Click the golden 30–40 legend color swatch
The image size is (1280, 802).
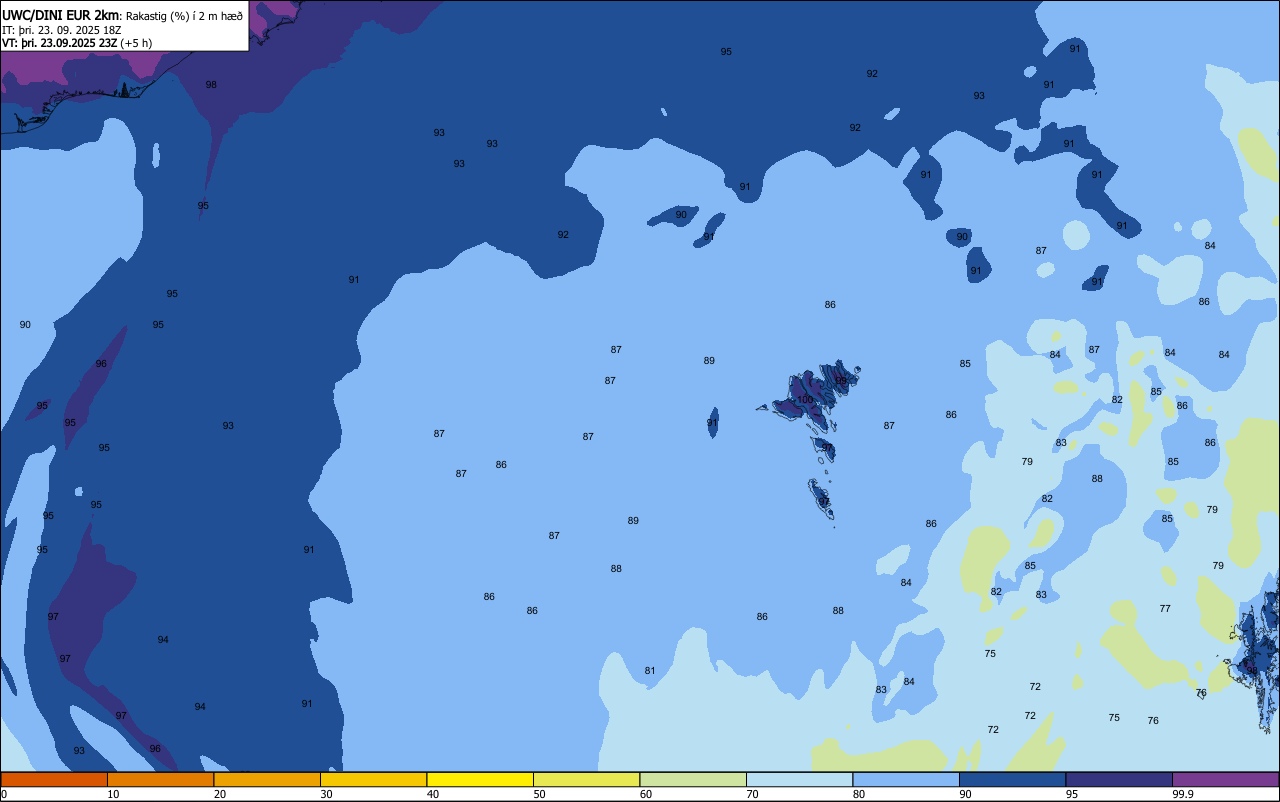pos(373,779)
